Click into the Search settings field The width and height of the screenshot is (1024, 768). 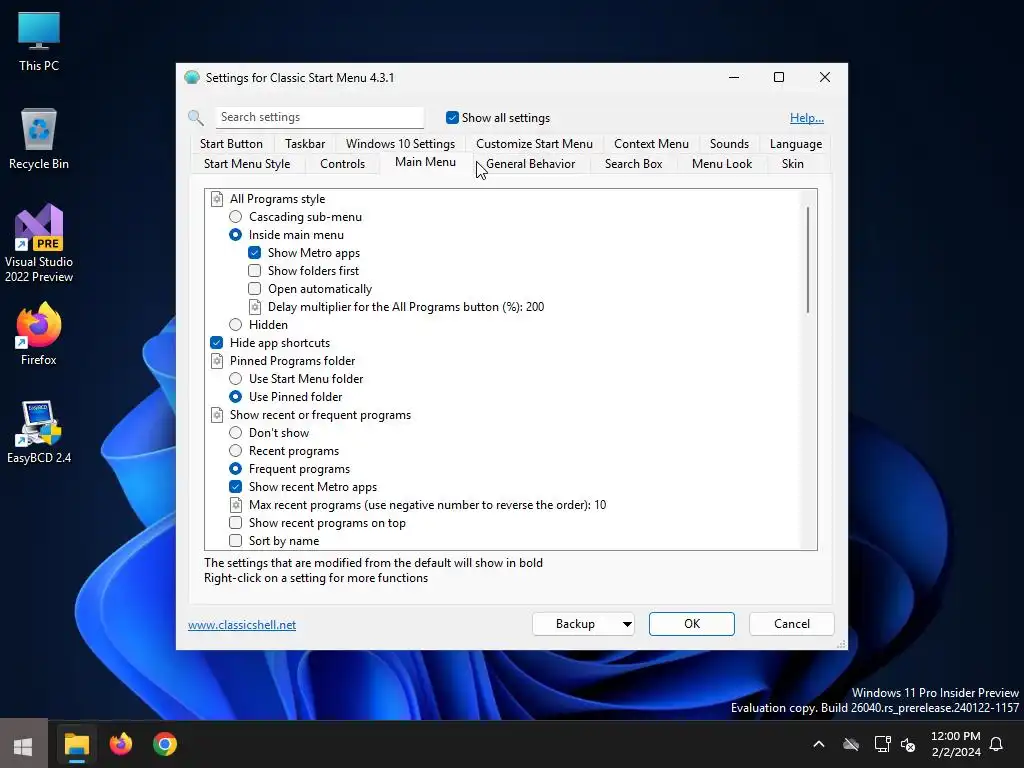click(x=320, y=118)
